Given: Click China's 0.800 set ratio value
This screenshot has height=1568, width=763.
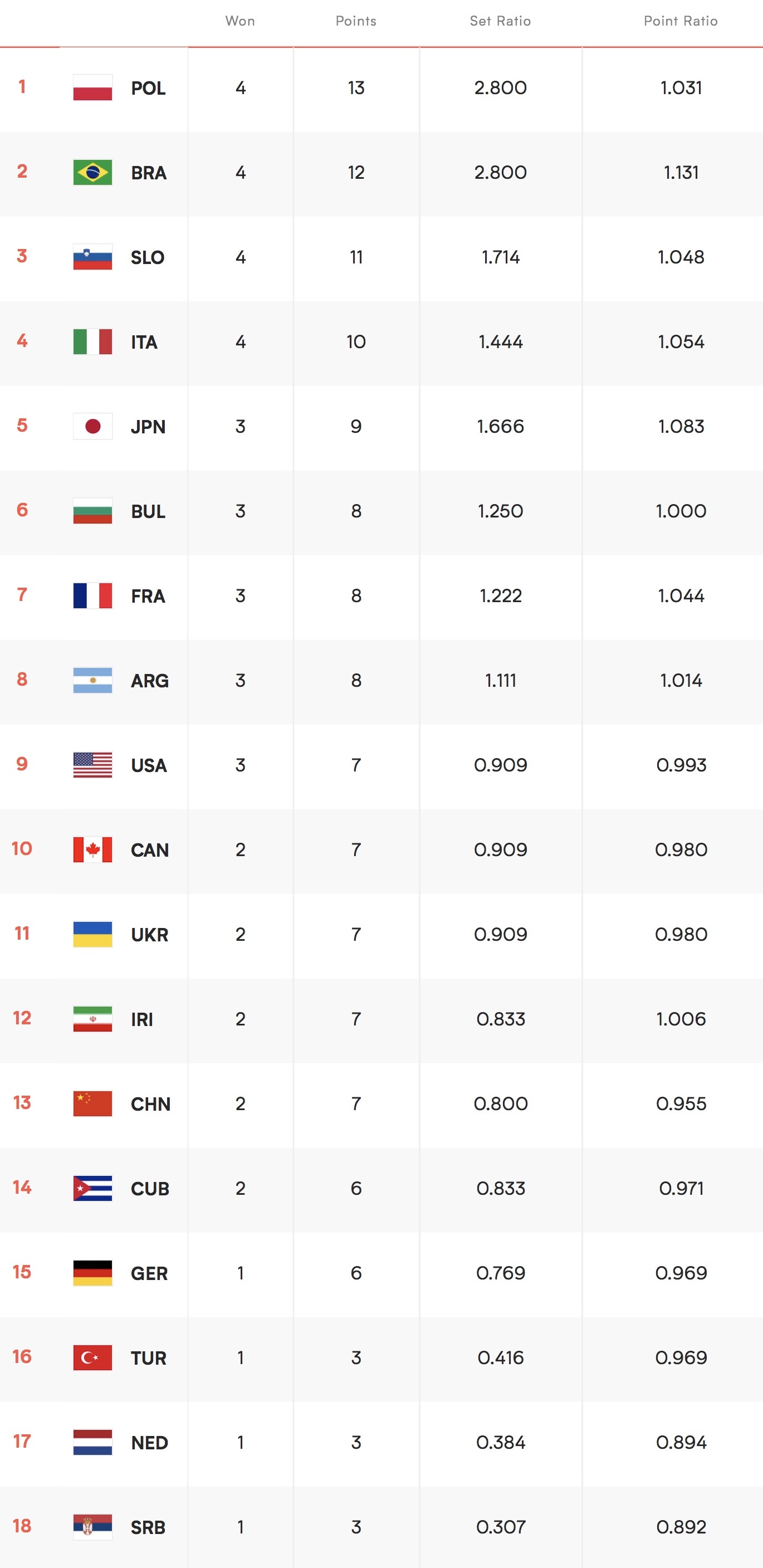Looking at the screenshot, I should tap(501, 1103).
